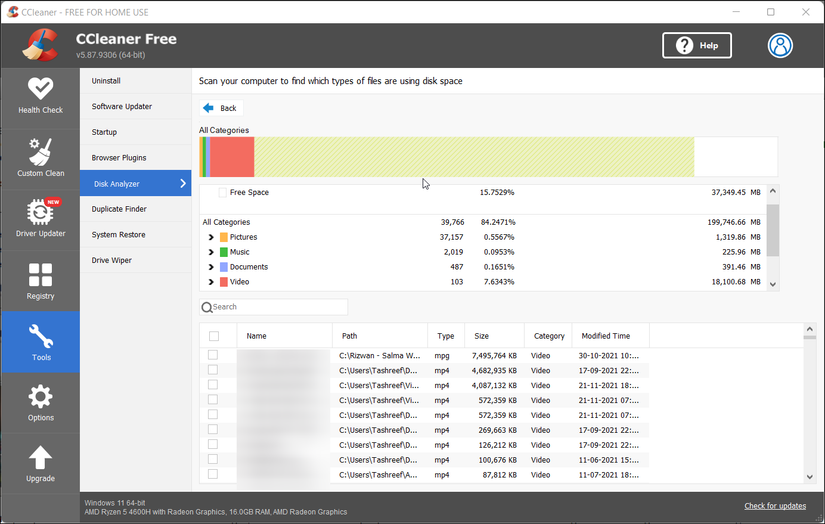Click the Help button
825x524 pixels.
(x=697, y=45)
